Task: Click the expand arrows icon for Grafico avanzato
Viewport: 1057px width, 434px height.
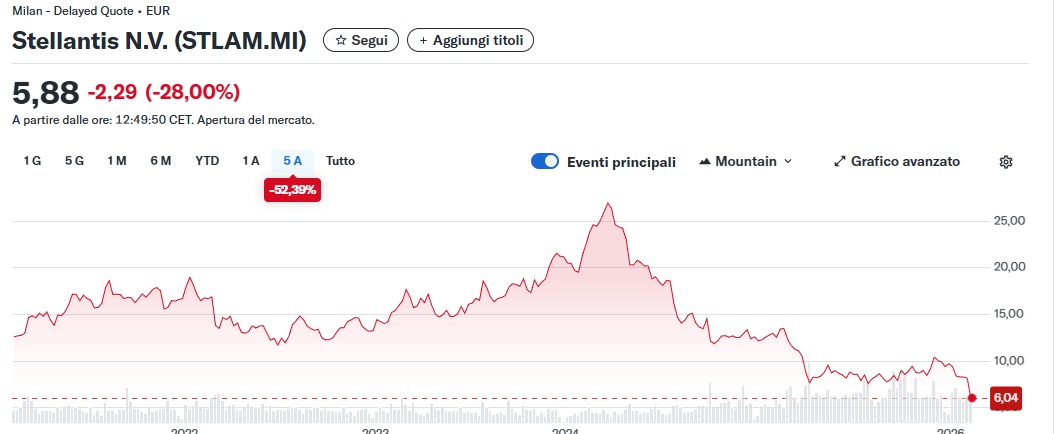Action: point(840,162)
